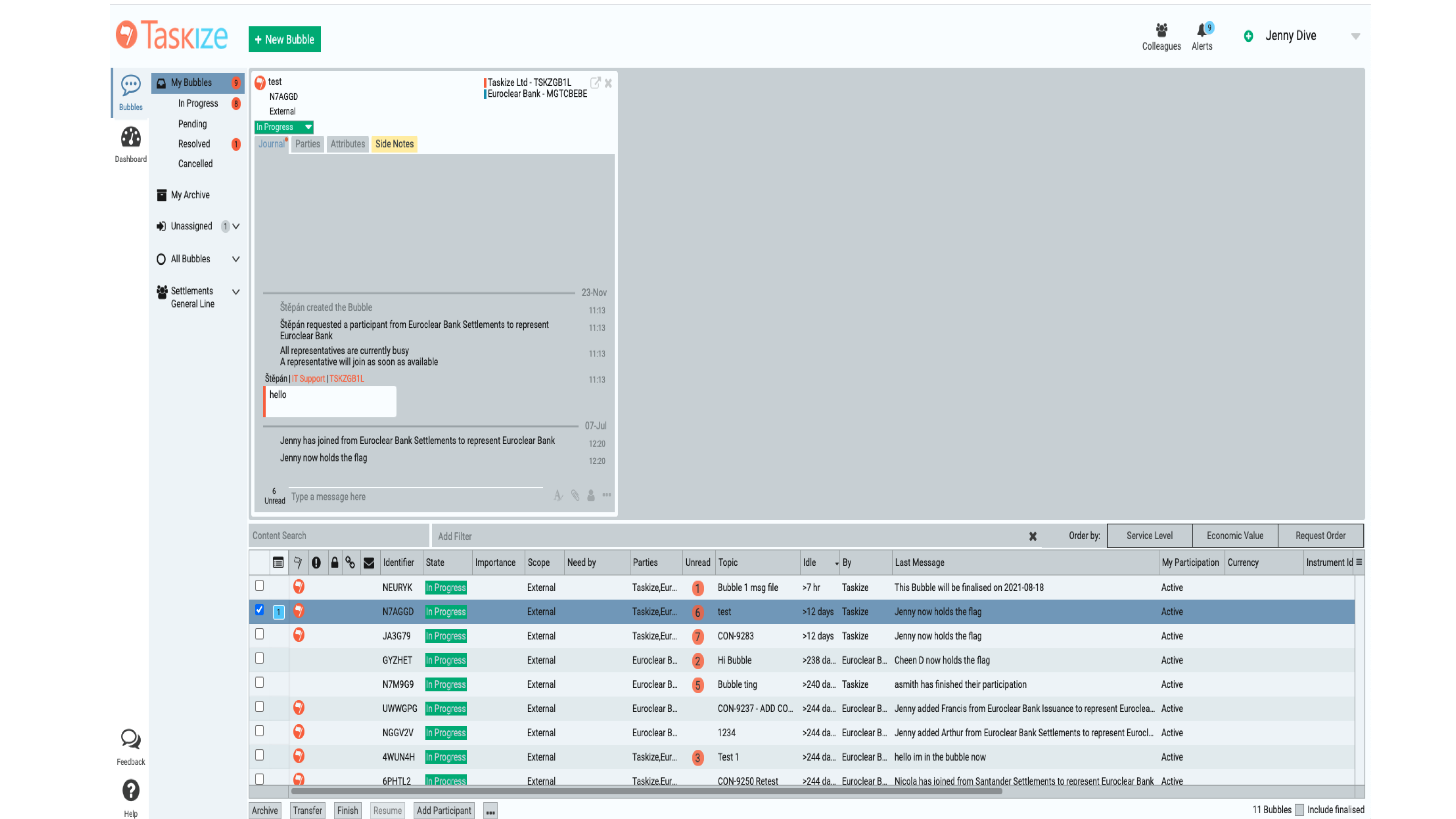Tick the checkbox for JA3G79 row

click(259, 634)
